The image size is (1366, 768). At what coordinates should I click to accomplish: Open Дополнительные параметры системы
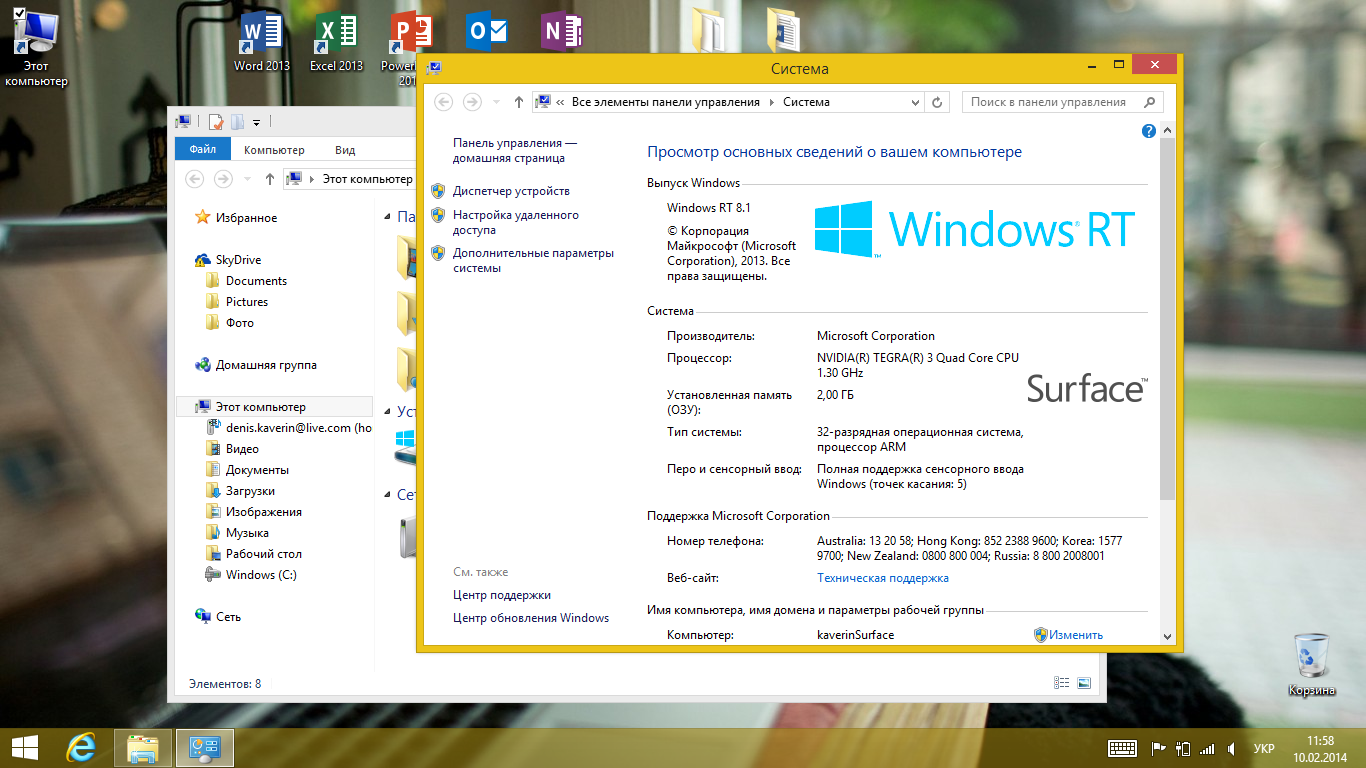(533, 261)
